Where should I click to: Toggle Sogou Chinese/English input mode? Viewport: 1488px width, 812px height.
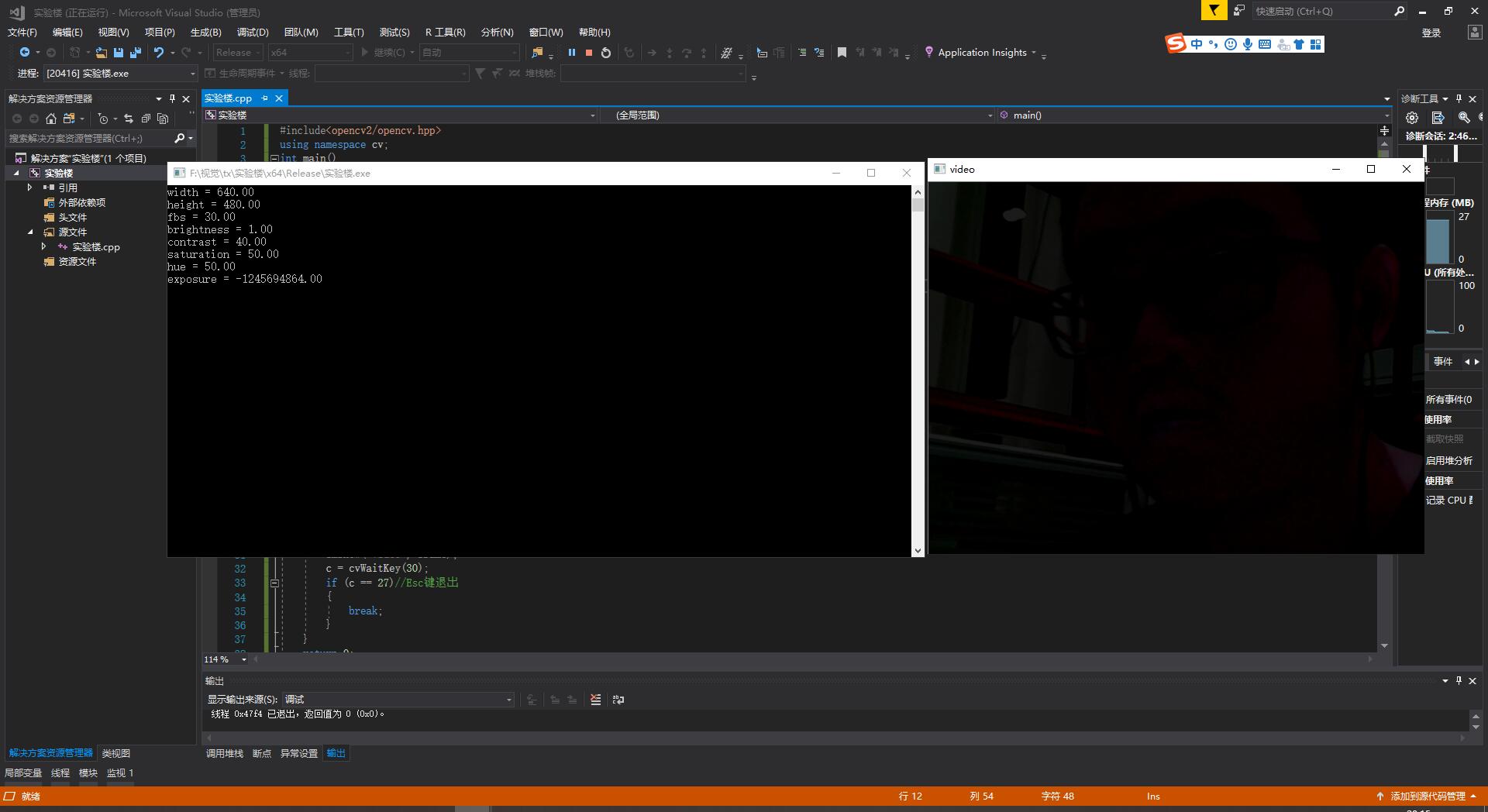point(1197,44)
